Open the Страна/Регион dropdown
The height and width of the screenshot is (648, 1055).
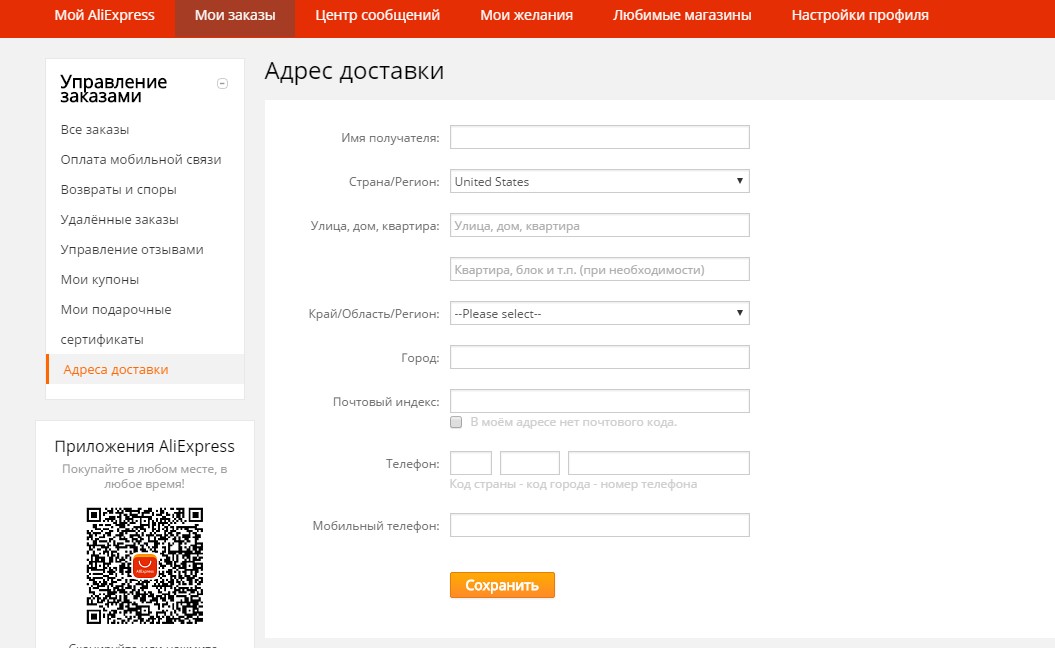[x=599, y=181]
